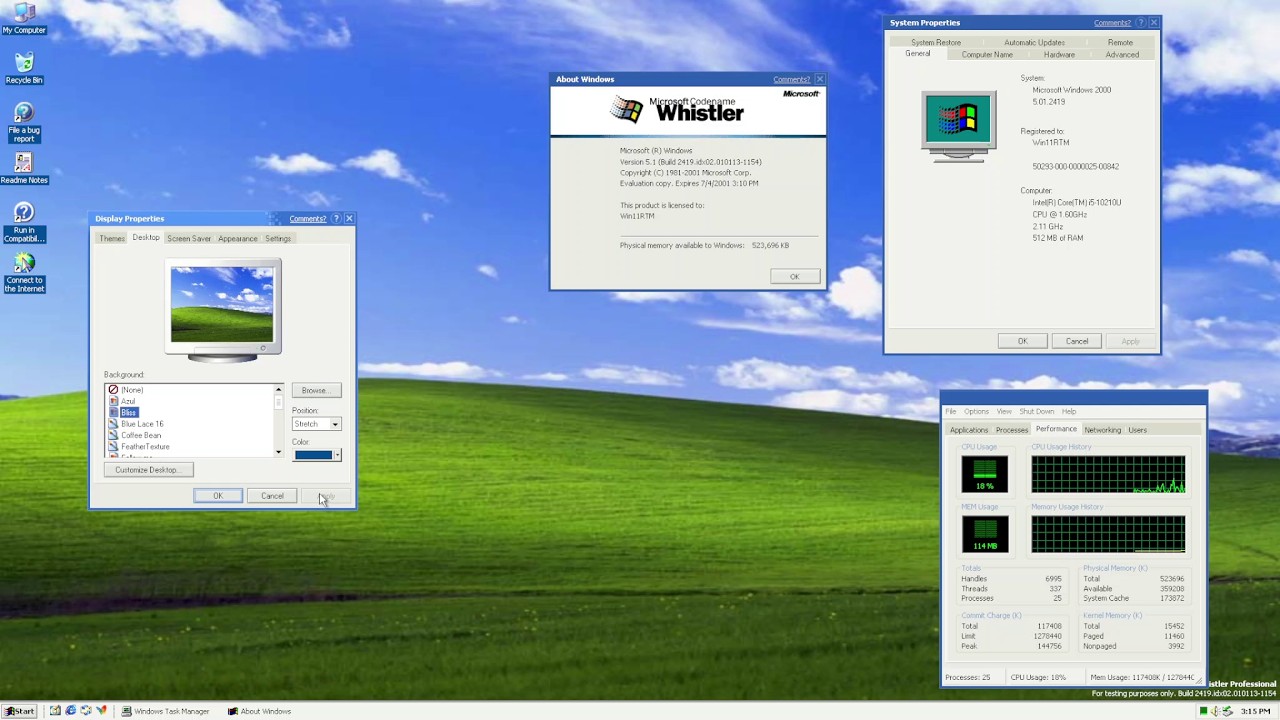Select the Readme Notes desktop icon
Screen dimensions: 1280x720
pos(24,168)
